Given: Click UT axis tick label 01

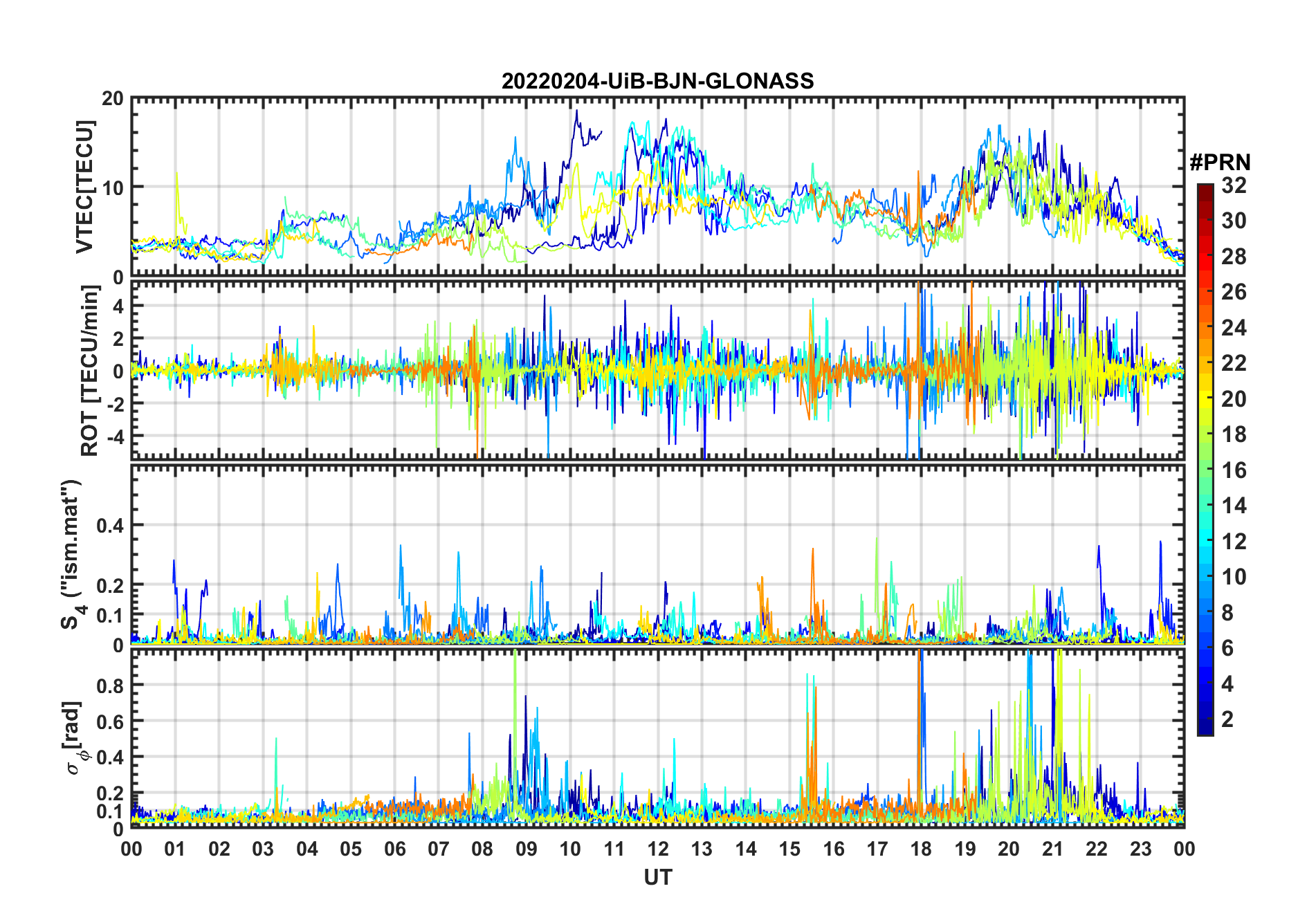Looking at the screenshot, I should (x=175, y=849).
